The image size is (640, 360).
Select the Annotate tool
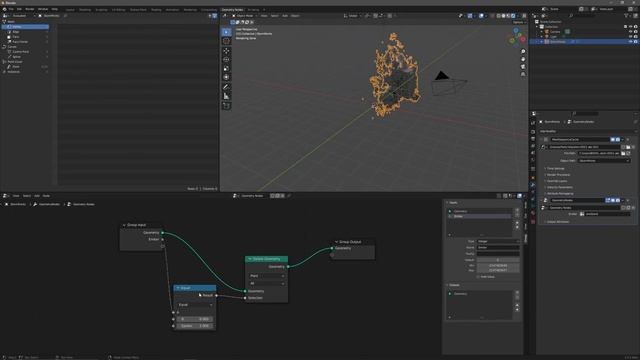pos(226,87)
